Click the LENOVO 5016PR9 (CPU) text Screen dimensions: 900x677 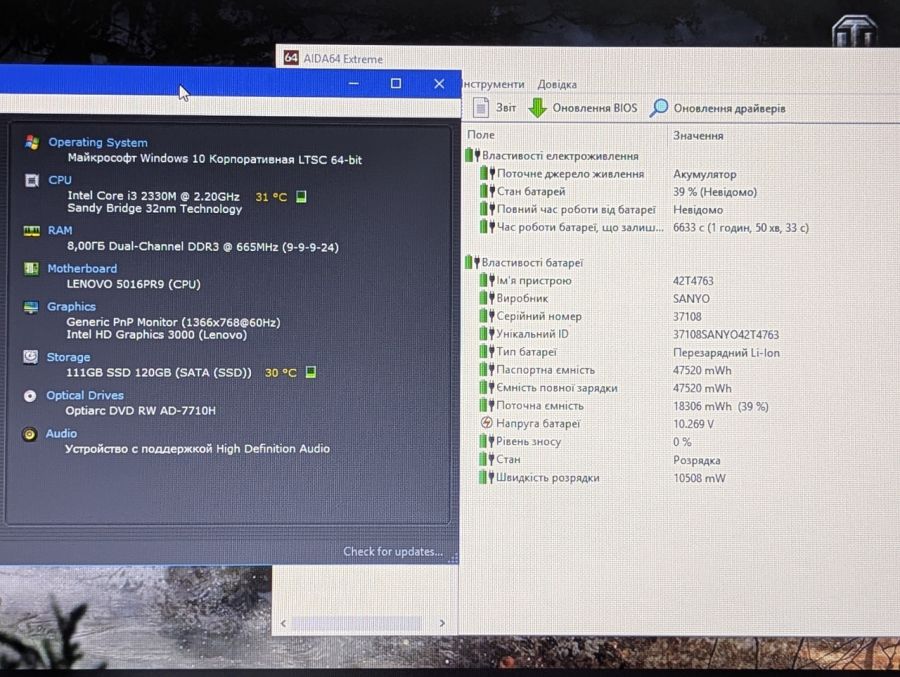(133, 284)
